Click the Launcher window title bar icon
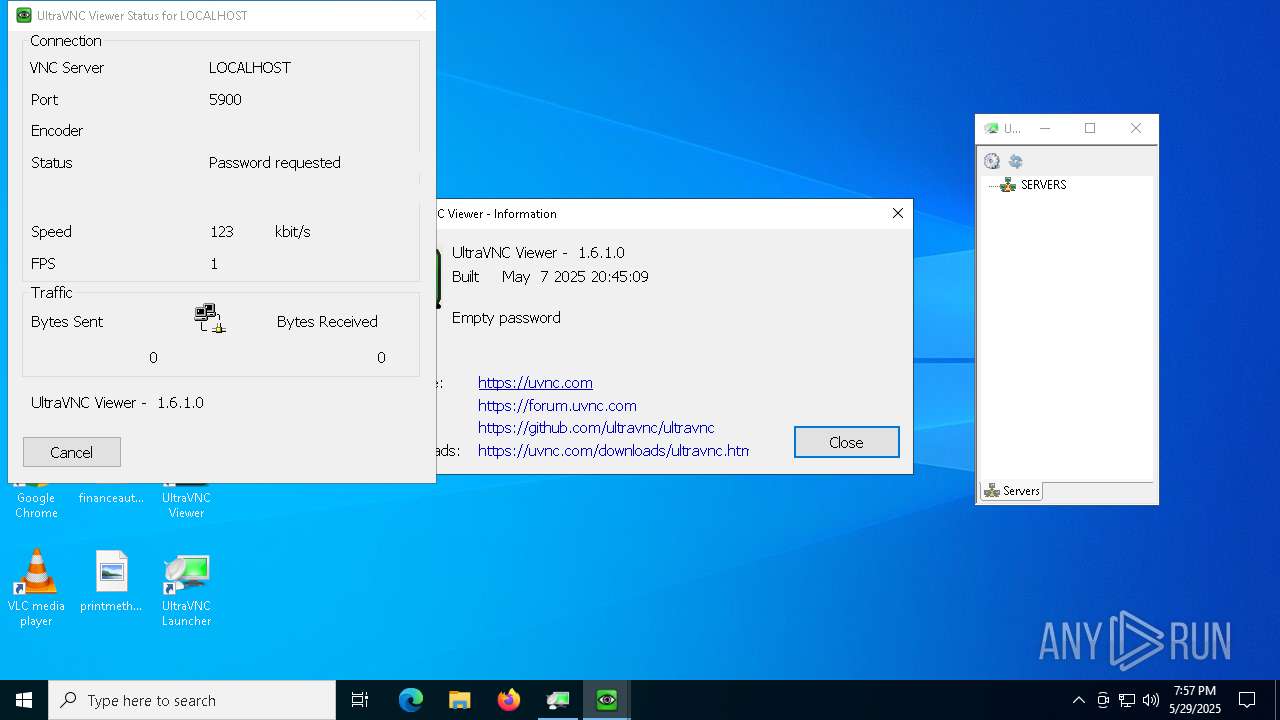 coord(991,128)
